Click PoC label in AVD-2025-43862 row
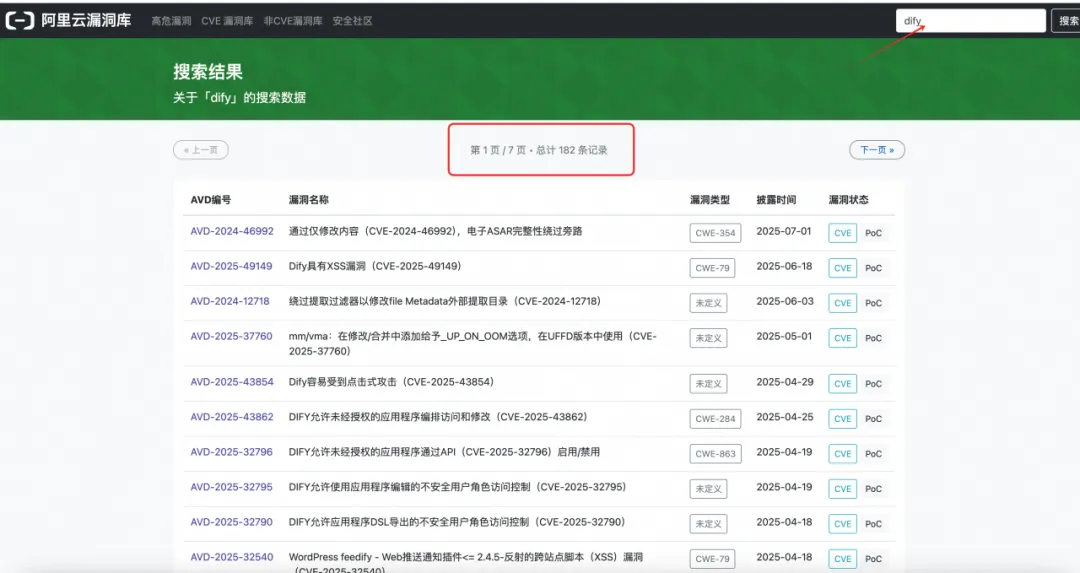Image resolution: width=1080 pixels, height=573 pixels. (873, 419)
